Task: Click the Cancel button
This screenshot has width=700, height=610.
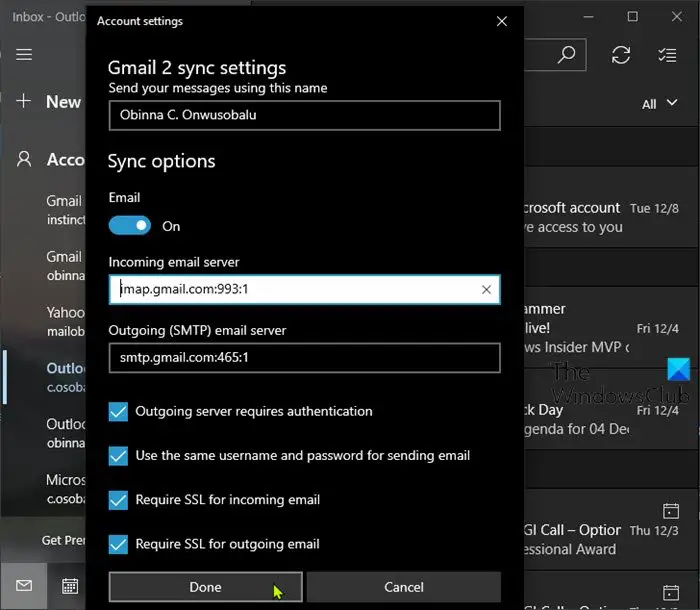Action: (x=404, y=587)
